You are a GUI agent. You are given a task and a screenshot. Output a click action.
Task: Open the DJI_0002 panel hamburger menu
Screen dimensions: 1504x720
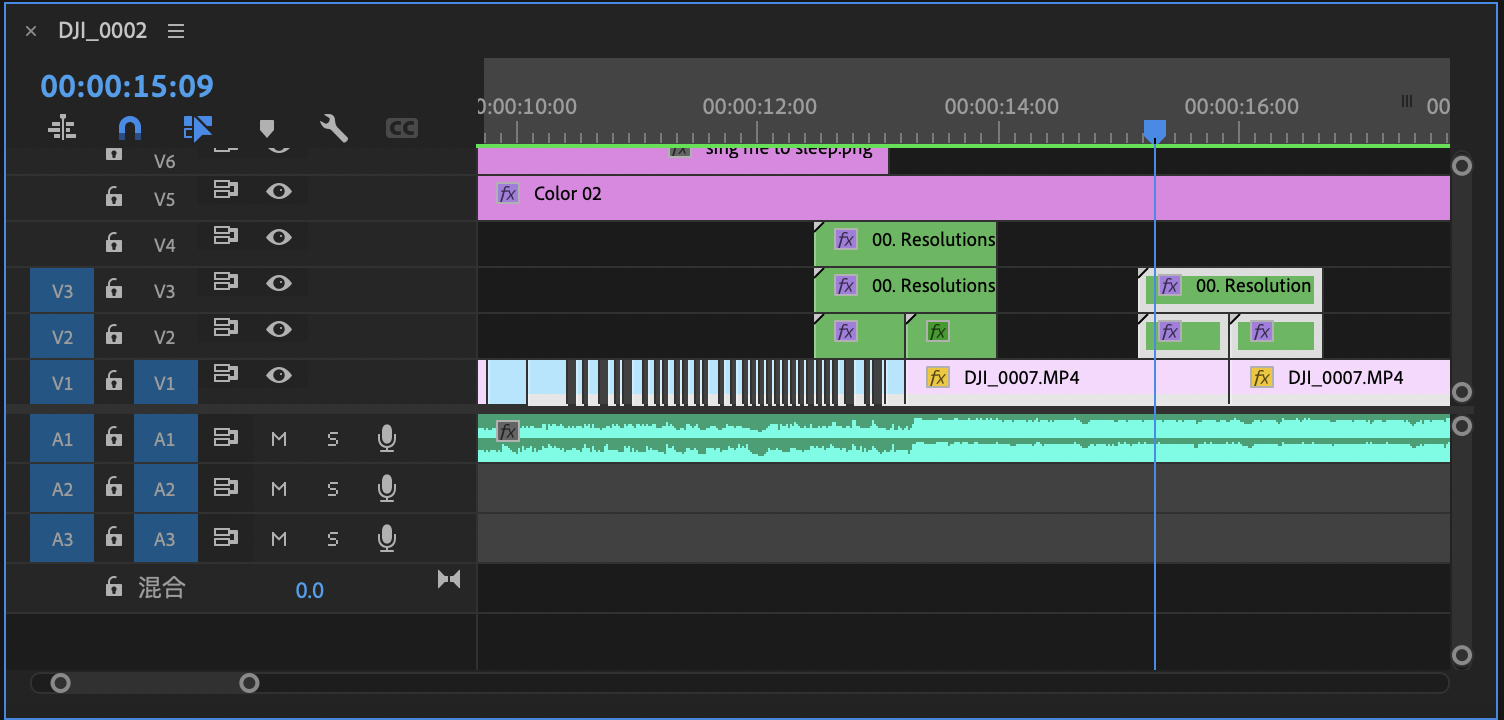176,31
